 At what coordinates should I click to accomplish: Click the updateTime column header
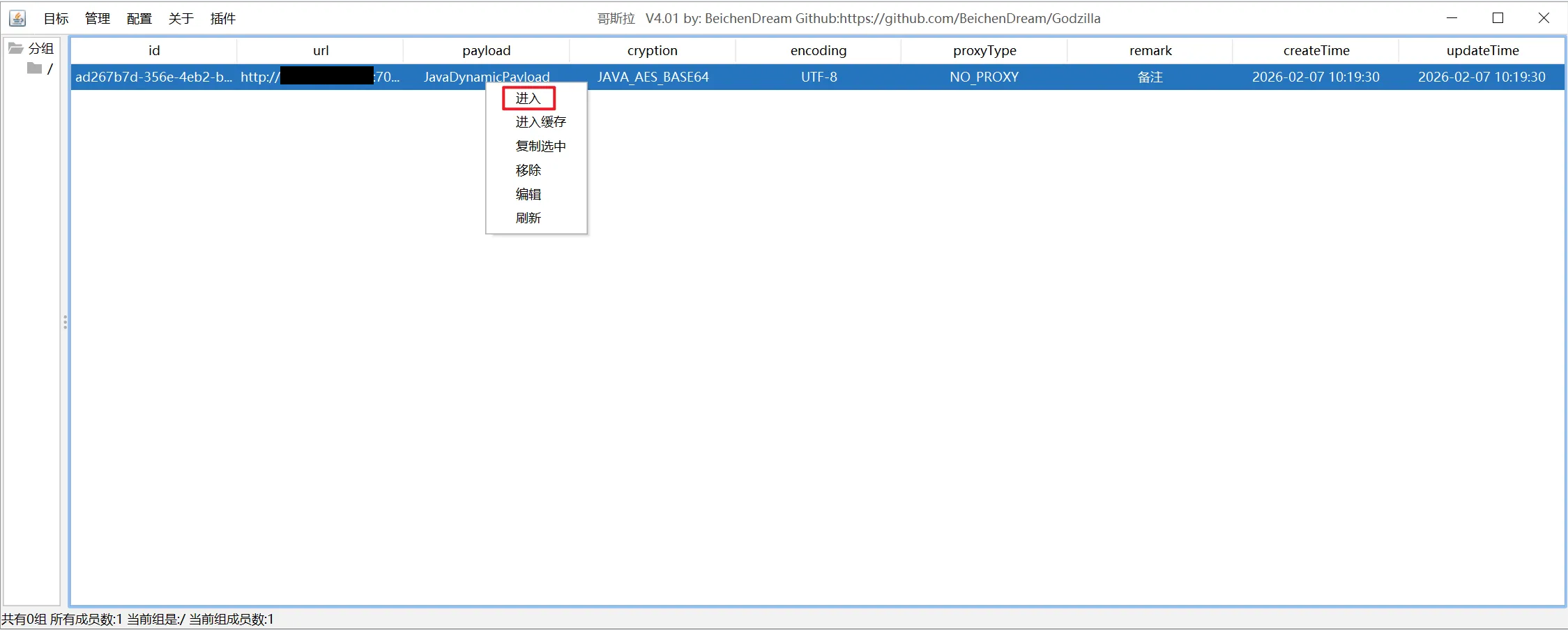point(1482,50)
